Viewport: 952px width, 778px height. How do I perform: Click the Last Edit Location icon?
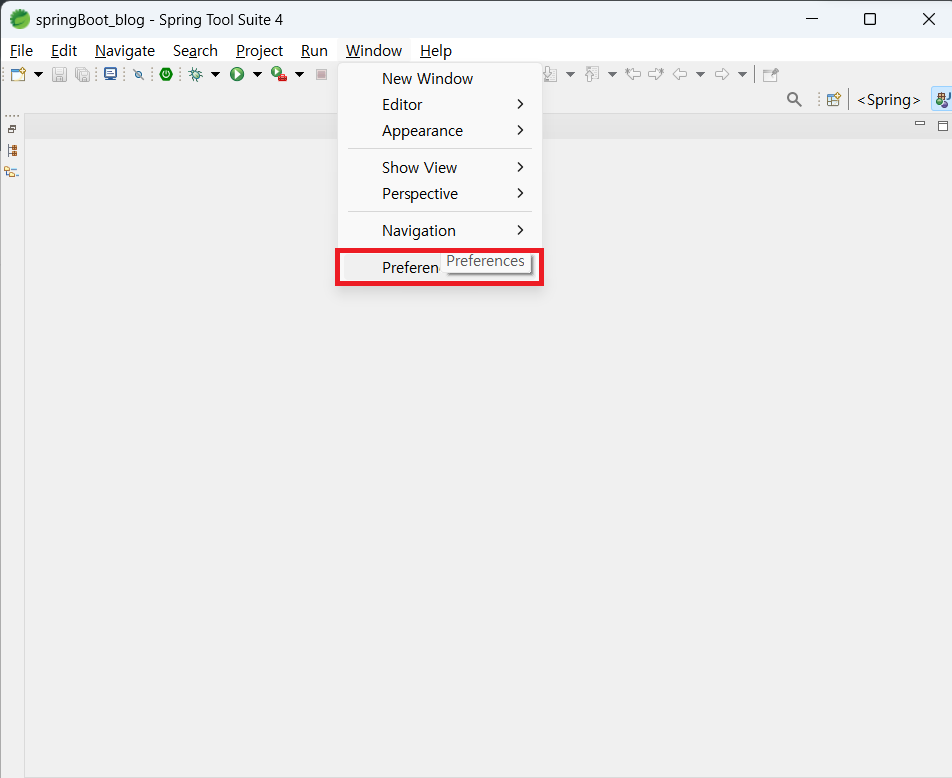[633, 74]
